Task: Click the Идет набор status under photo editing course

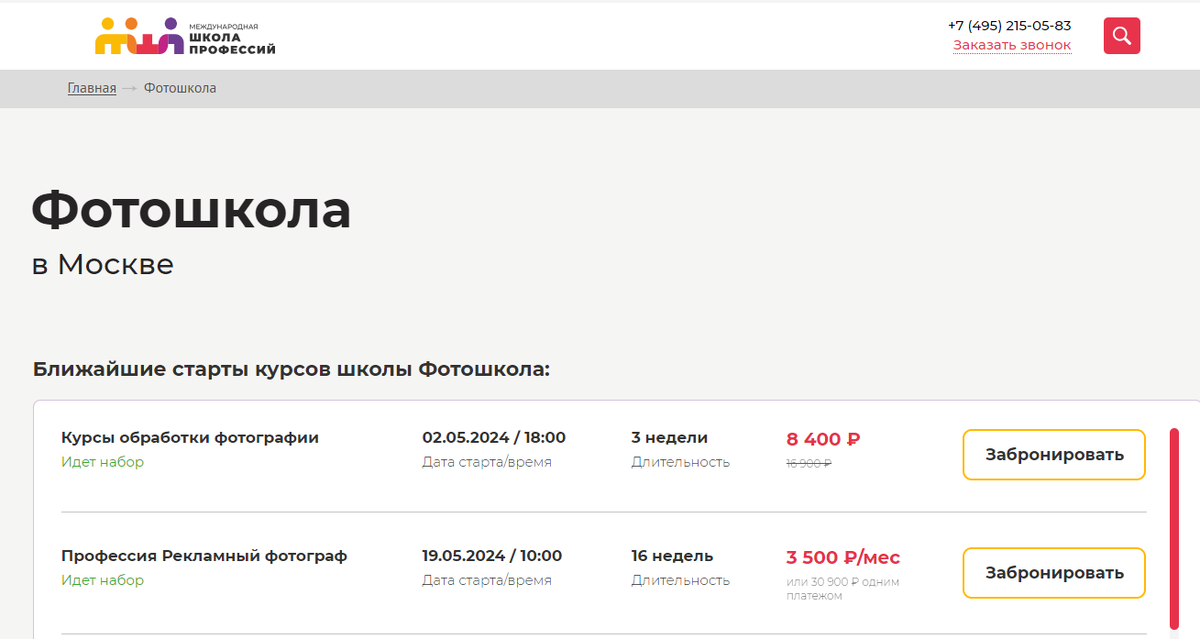Action: [x=104, y=462]
